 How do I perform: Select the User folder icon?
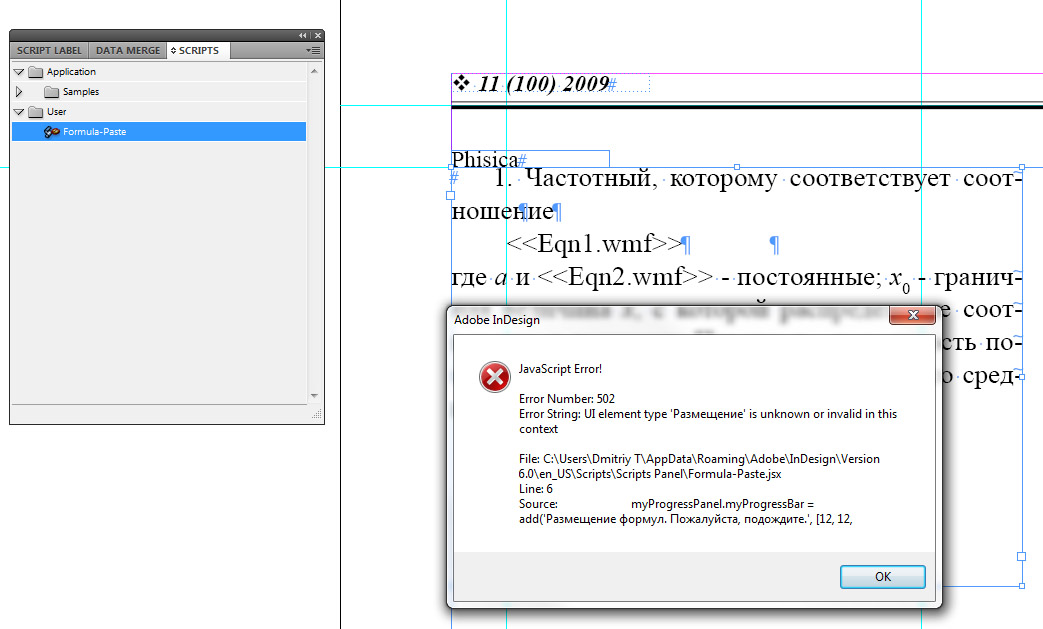tap(35, 112)
